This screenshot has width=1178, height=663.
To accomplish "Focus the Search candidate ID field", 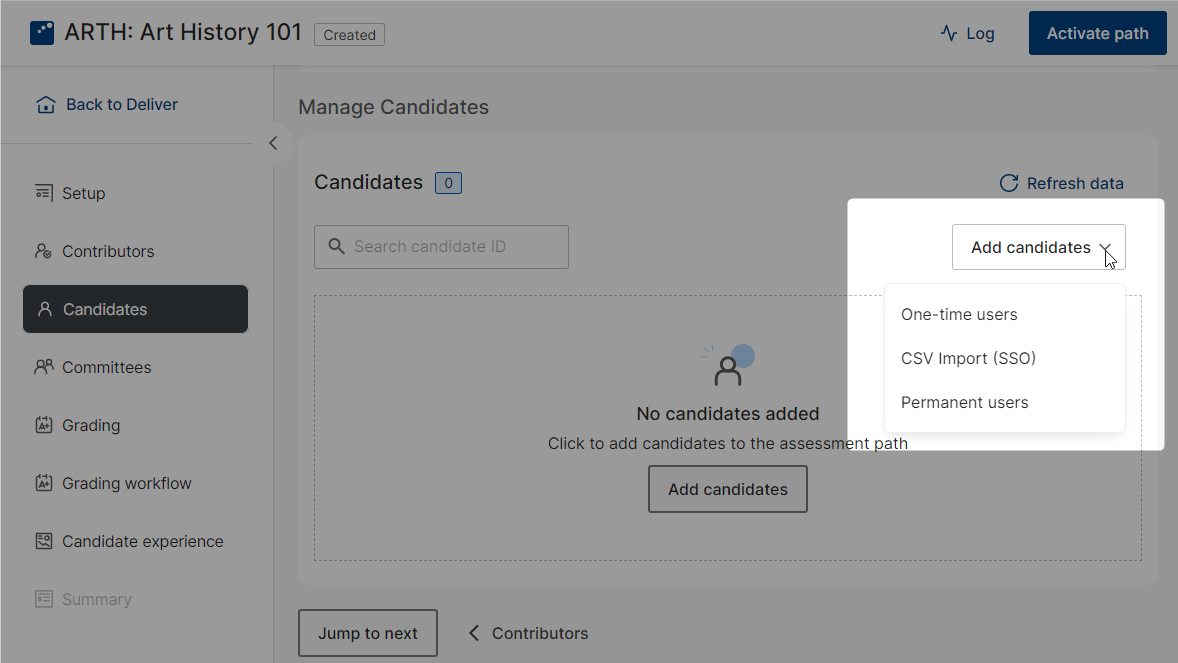I will [441, 247].
